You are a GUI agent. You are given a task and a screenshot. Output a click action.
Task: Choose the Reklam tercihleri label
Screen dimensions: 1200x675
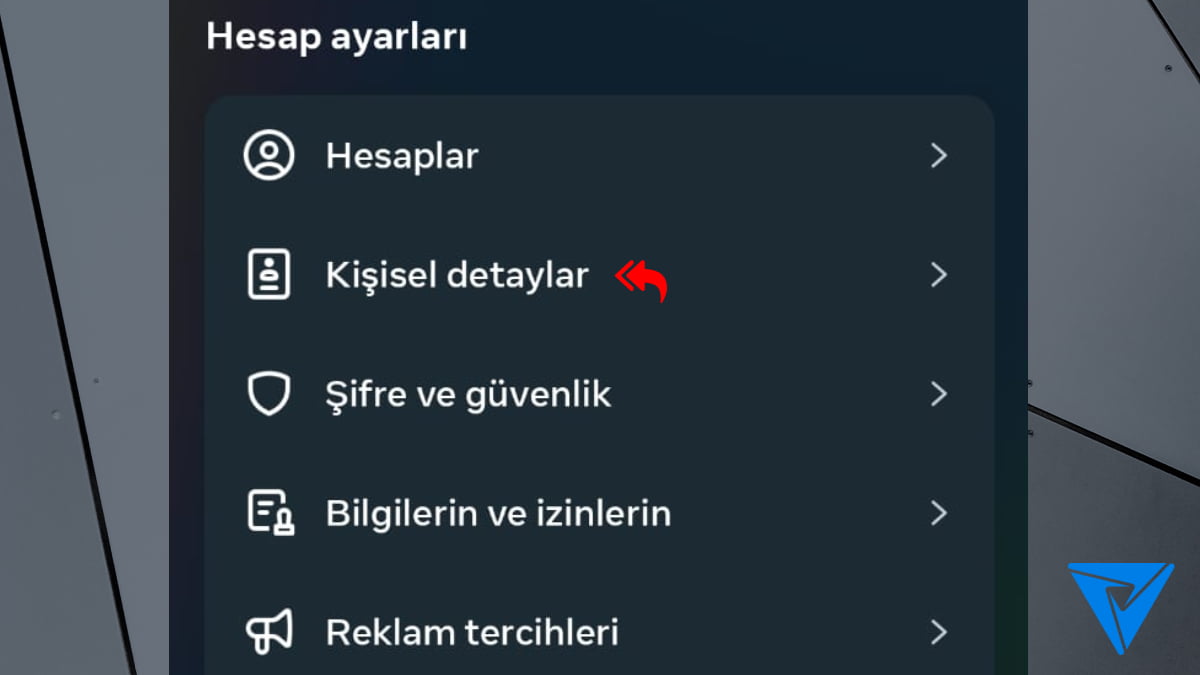472,632
